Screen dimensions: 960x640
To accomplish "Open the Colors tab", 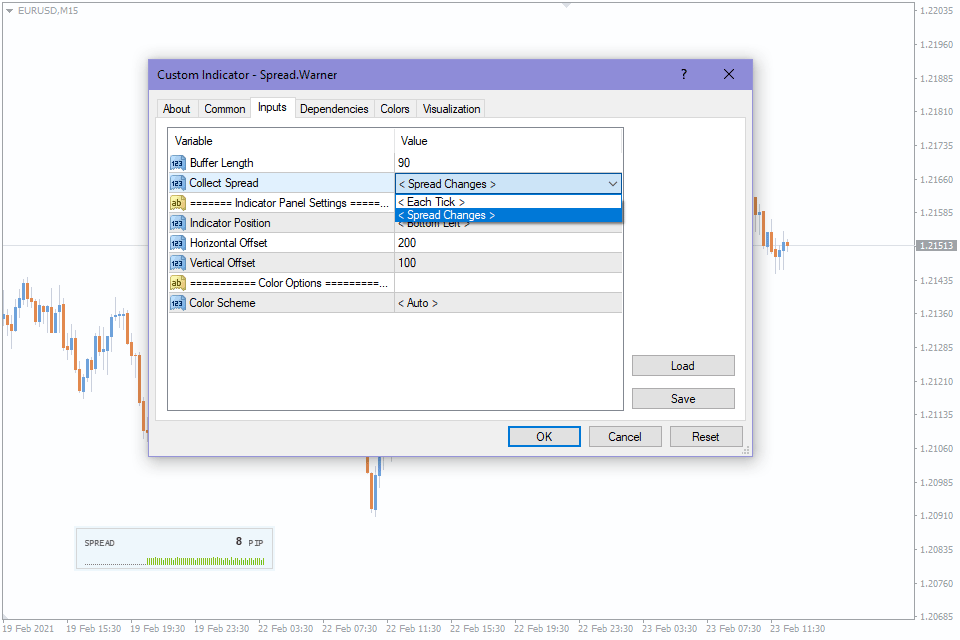I will click(x=395, y=108).
